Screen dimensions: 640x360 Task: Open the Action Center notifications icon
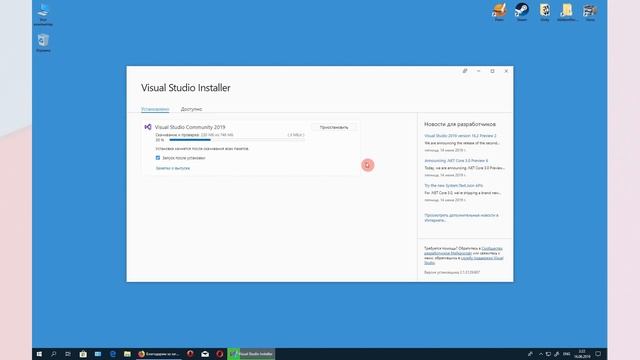pyautogui.click(x=598, y=354)
